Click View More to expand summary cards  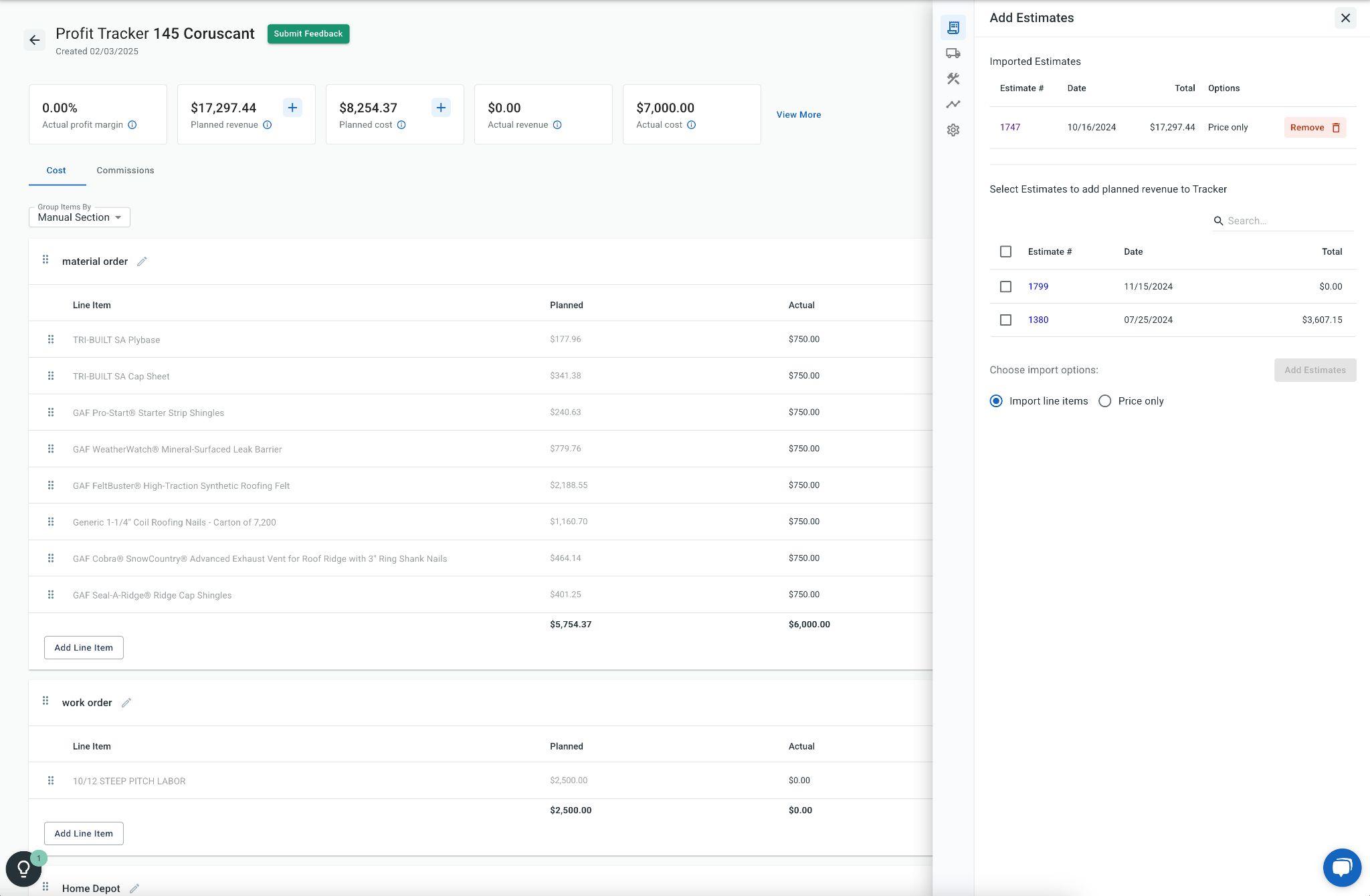point(798,114)
